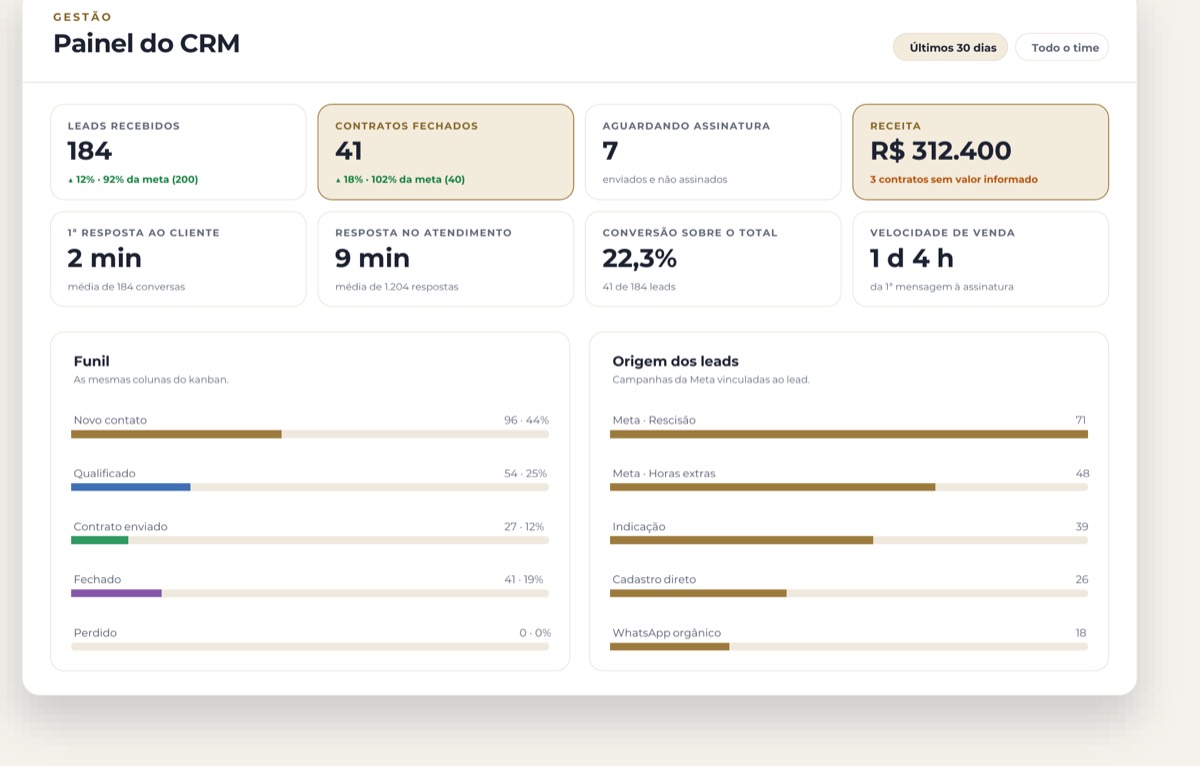
Task: Click the '54 · 25%' value
Action: 526,473
